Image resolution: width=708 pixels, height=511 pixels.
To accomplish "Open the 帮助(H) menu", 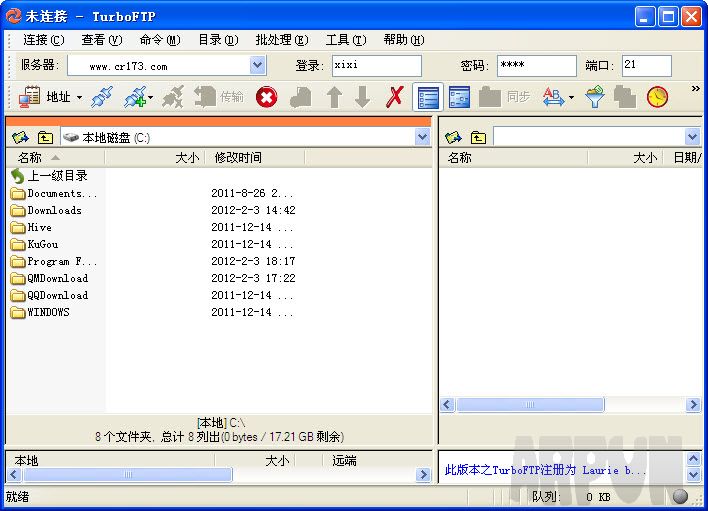I will [404, 40].
